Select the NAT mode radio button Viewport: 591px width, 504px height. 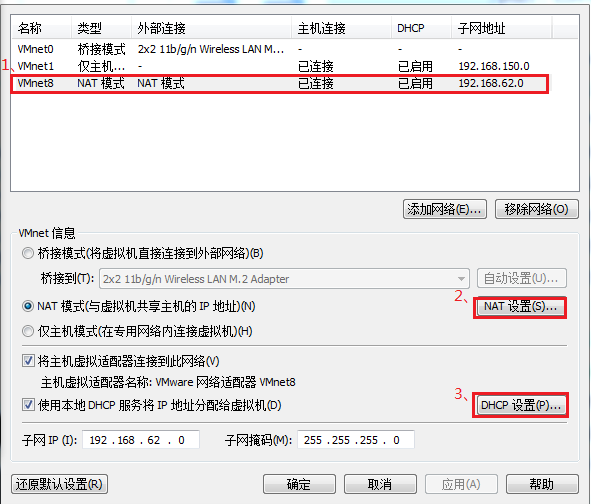28,306
